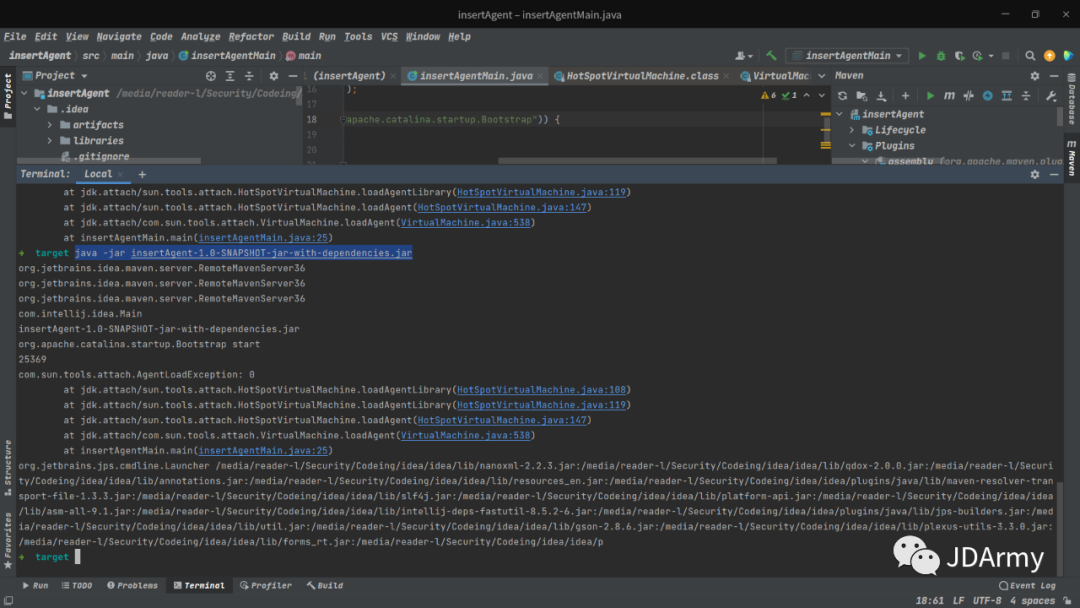This screenshot has width=1080, height=608.
Task: Add a new terminal session tab
Action: (142, 175)
